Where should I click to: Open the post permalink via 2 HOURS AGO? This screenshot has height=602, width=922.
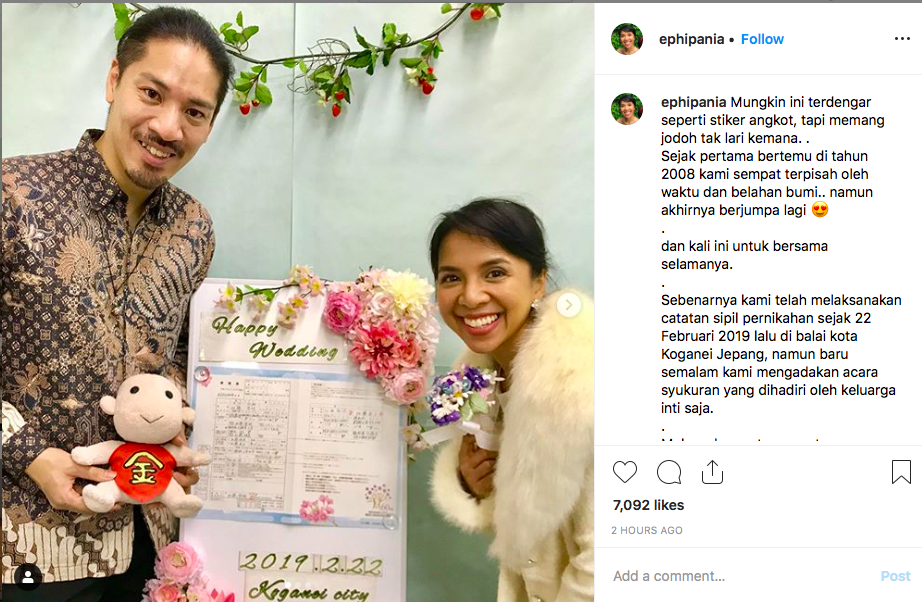click(x=646, y=530)
